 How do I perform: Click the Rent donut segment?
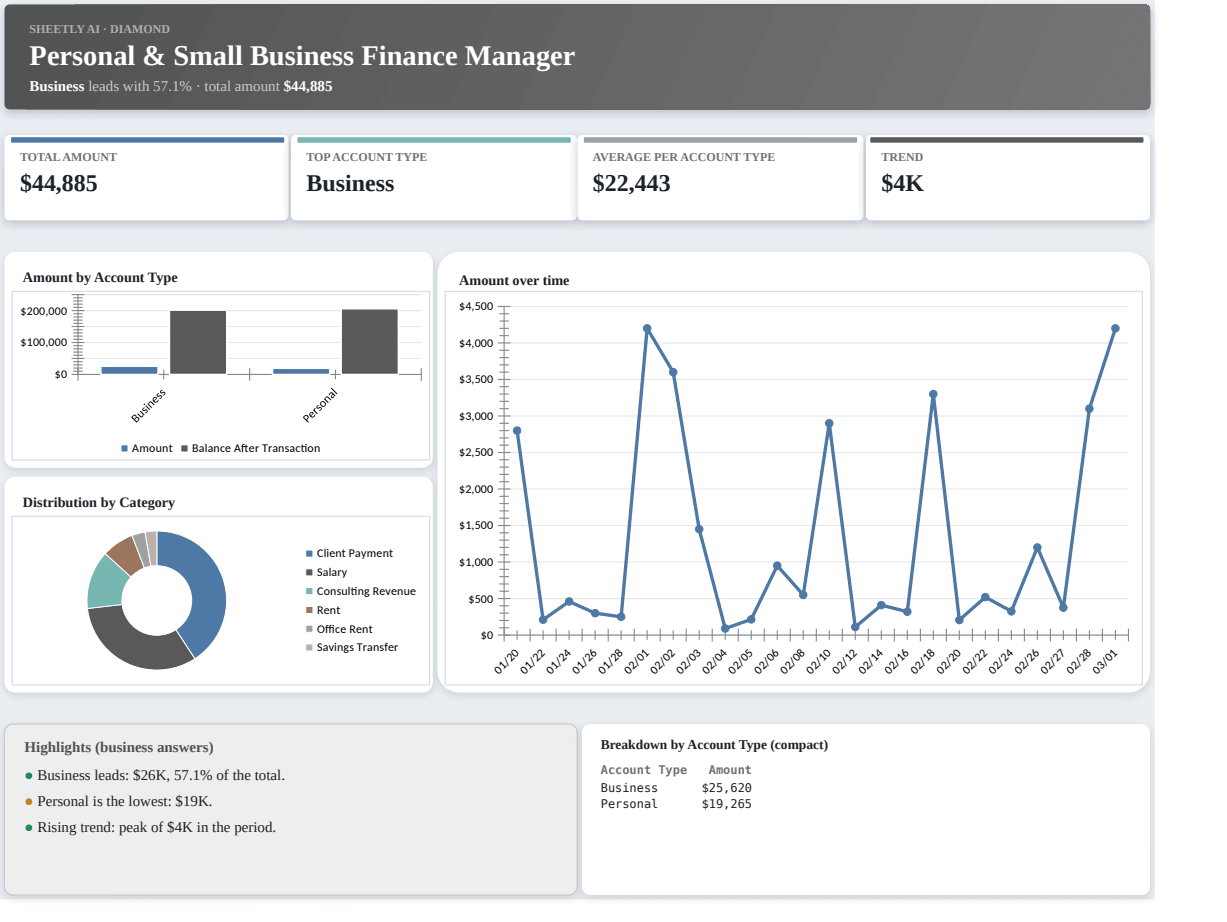(x=124, y=555)
